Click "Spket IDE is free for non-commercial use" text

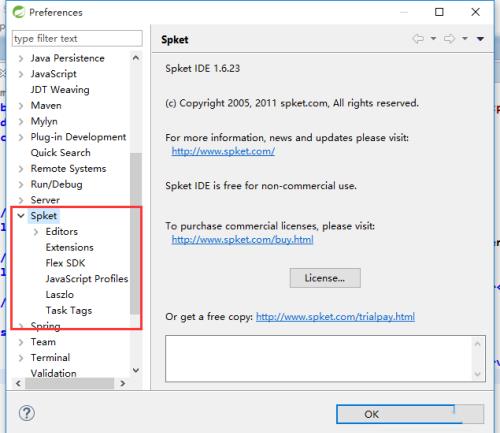pos(261,186)
